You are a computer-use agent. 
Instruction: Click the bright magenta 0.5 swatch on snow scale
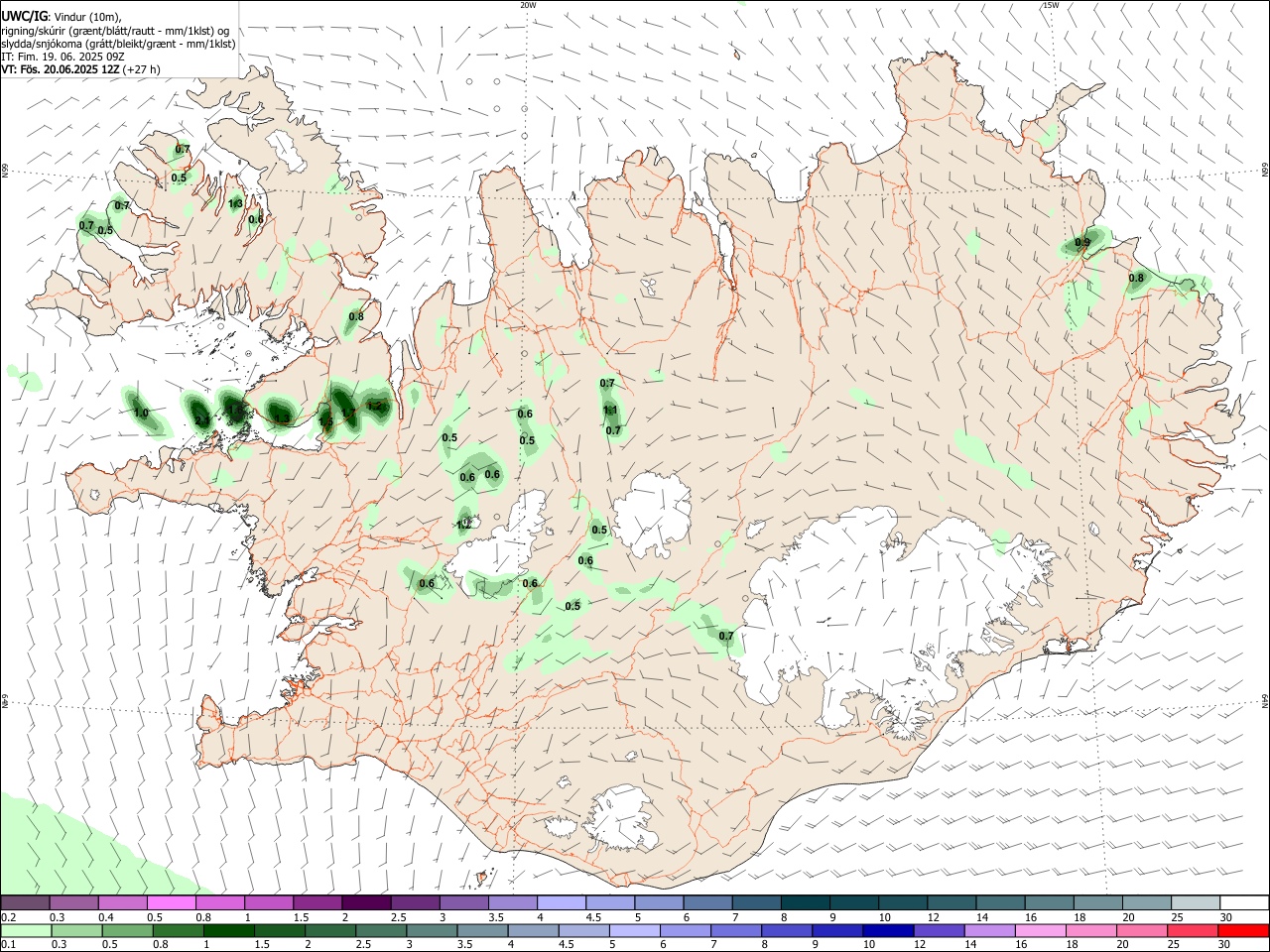pyautogui.click(x=171, y=903)
